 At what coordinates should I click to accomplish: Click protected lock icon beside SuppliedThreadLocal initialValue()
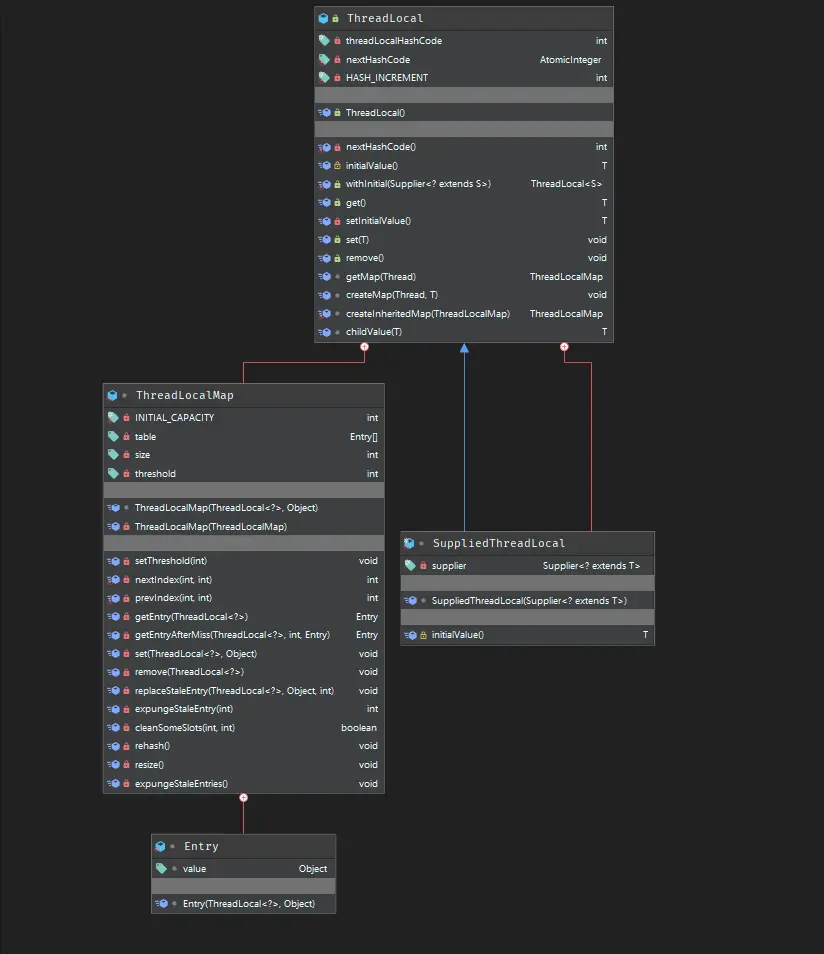423,635
